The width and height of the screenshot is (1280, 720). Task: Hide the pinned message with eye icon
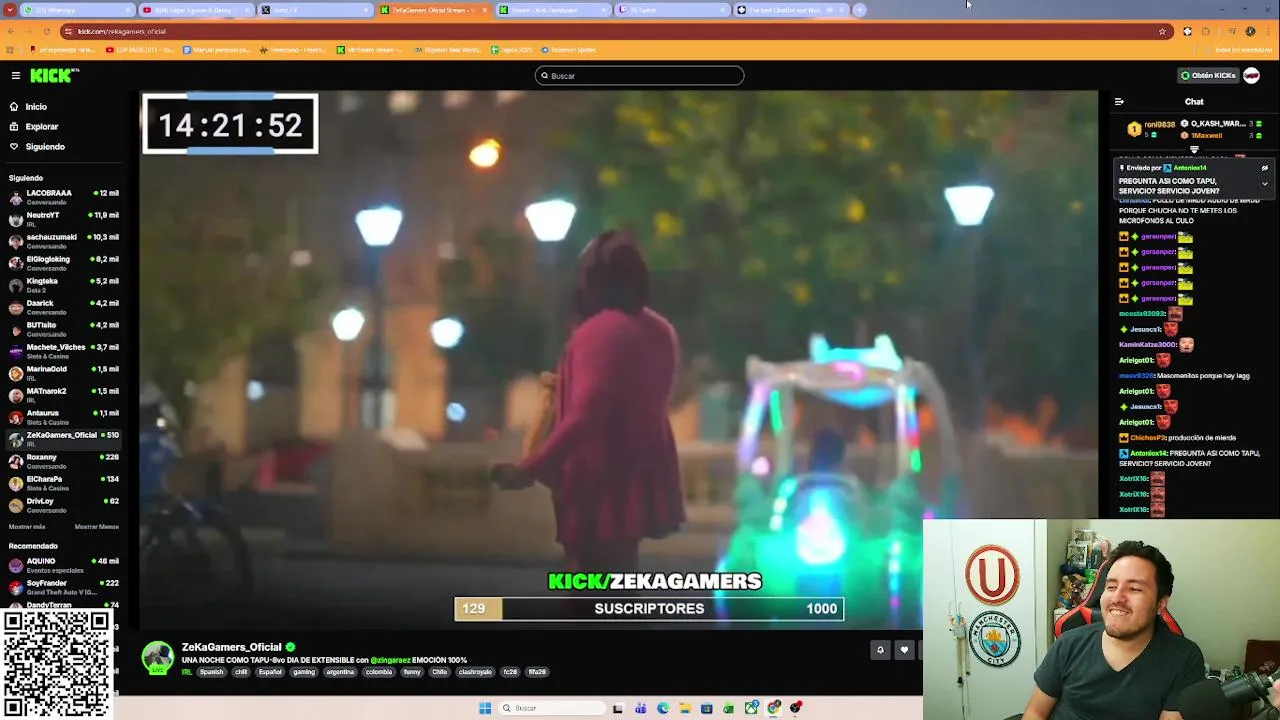(1264, 168)
